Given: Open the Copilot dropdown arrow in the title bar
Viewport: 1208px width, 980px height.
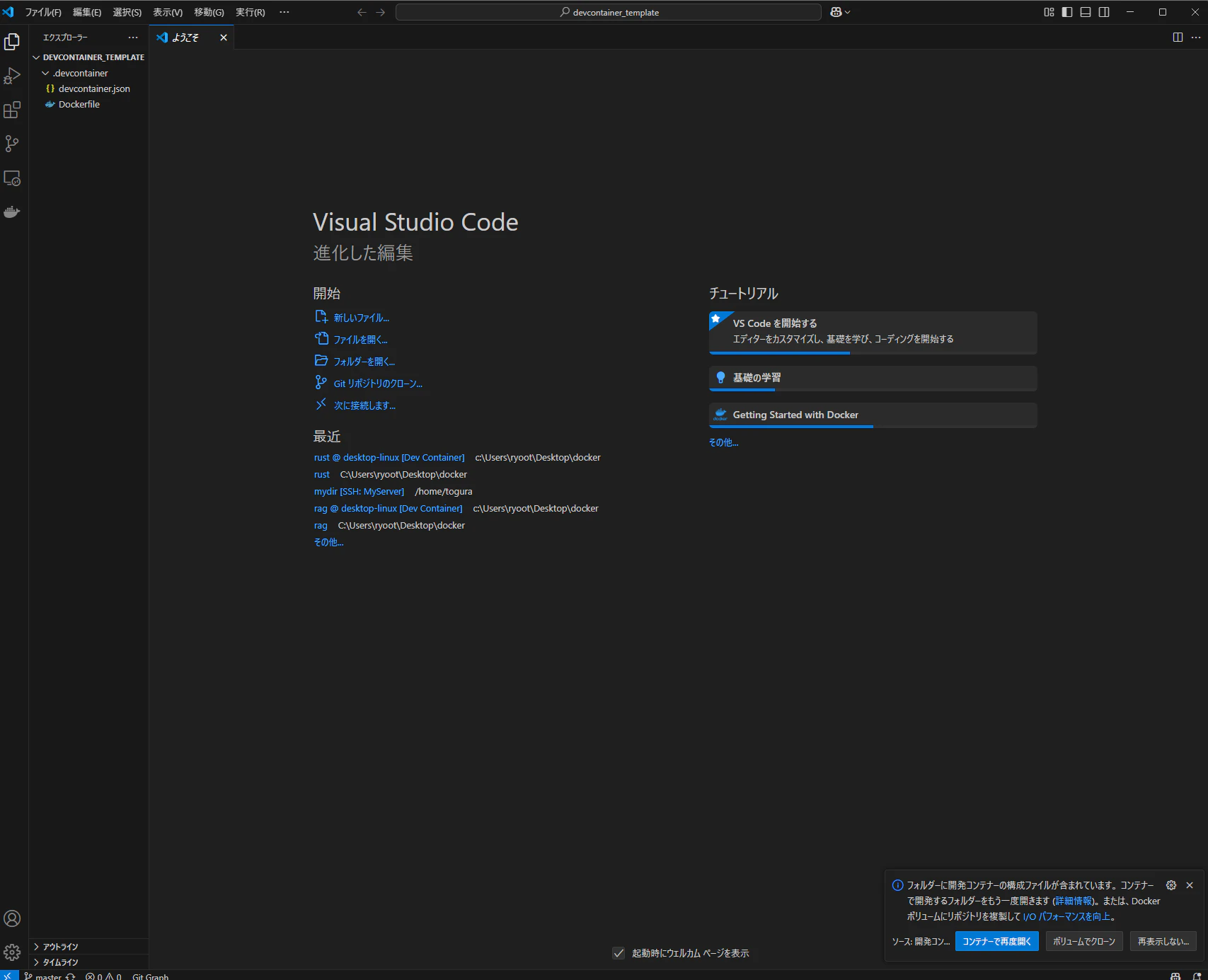Looking at the screenshot, I should point(847,12).
